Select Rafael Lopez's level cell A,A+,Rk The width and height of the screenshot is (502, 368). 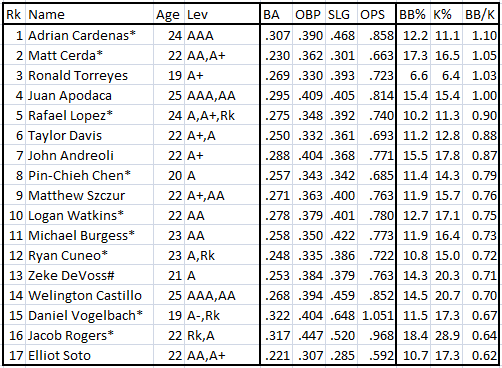pos(222,115)
